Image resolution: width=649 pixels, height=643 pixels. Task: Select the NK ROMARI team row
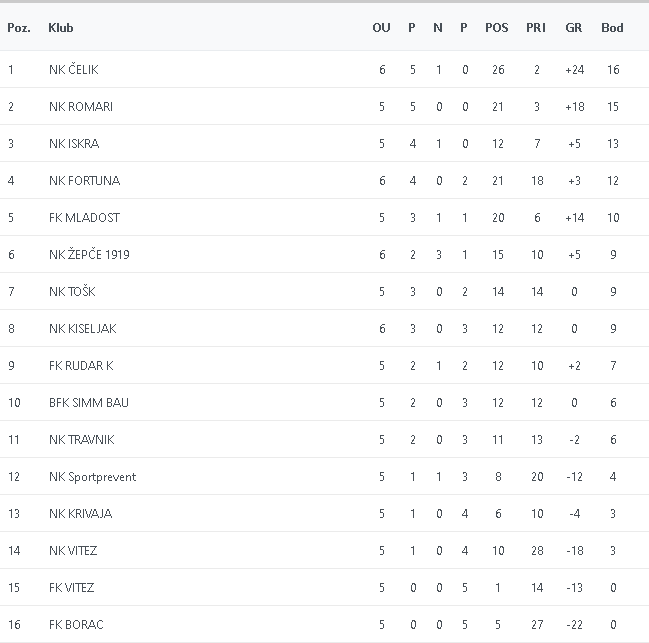(80, 107)
